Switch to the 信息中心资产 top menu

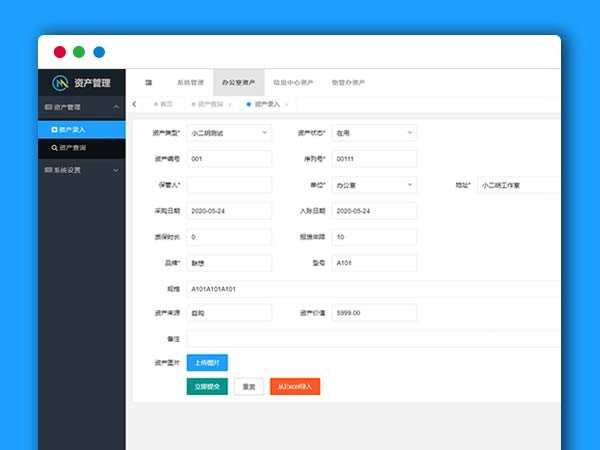click(x=293, y=82)
